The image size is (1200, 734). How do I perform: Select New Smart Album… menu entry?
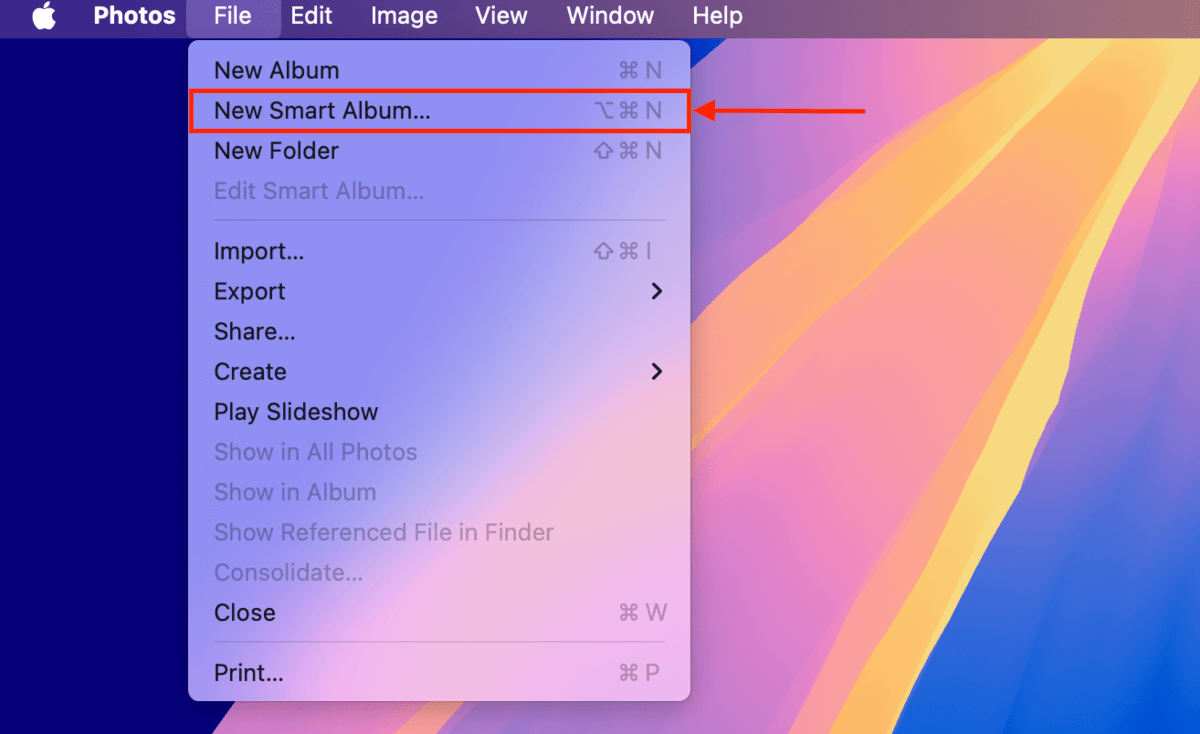click(322, 111)
